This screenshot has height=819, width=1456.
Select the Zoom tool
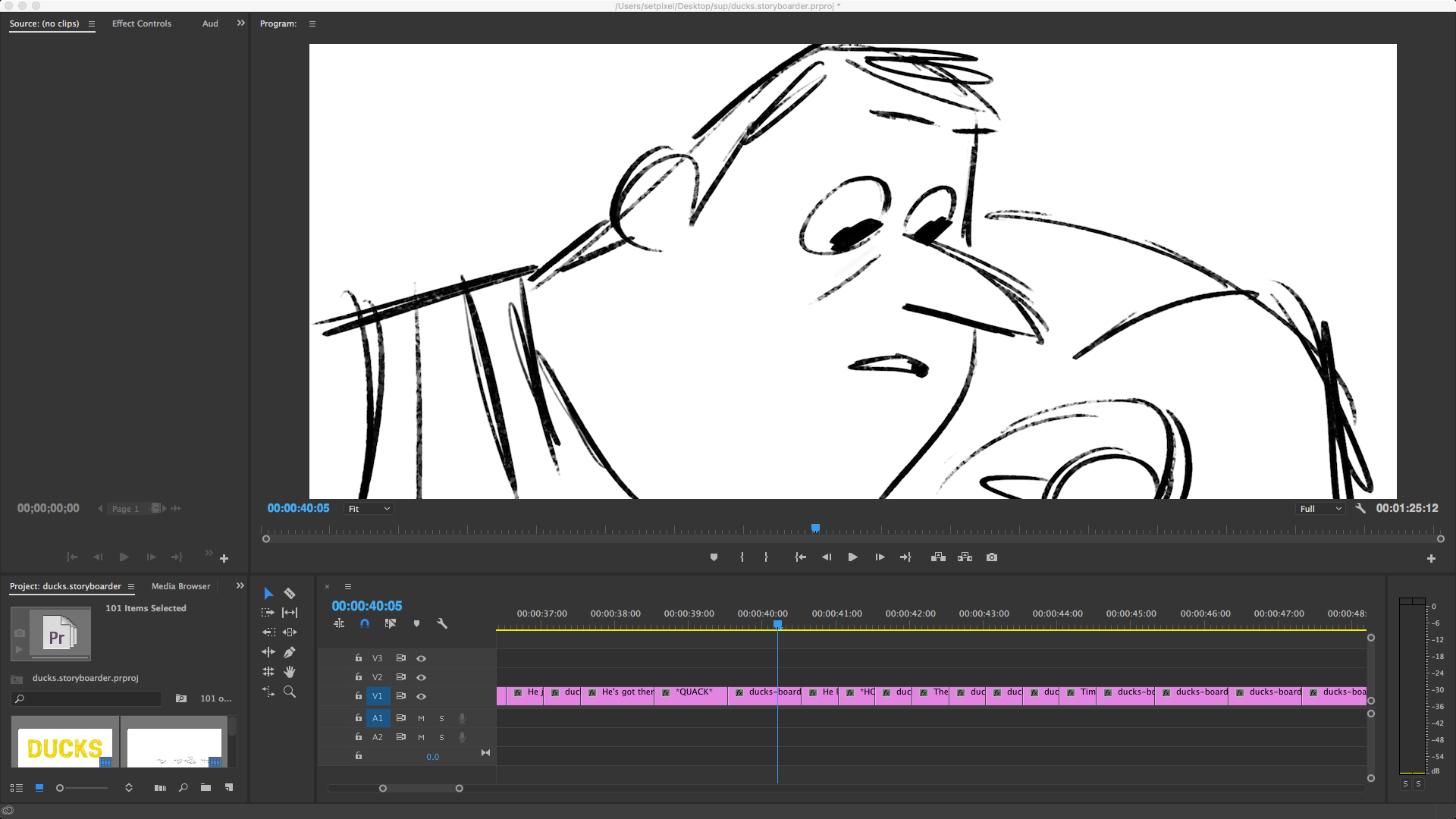pos(290,691)
